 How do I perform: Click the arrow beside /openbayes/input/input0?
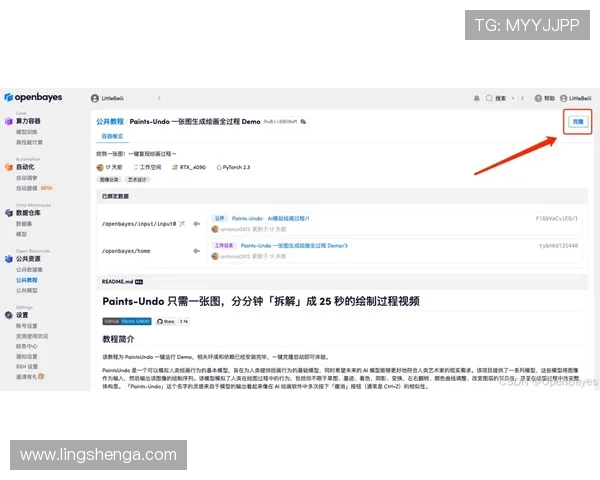click(196, 224)
